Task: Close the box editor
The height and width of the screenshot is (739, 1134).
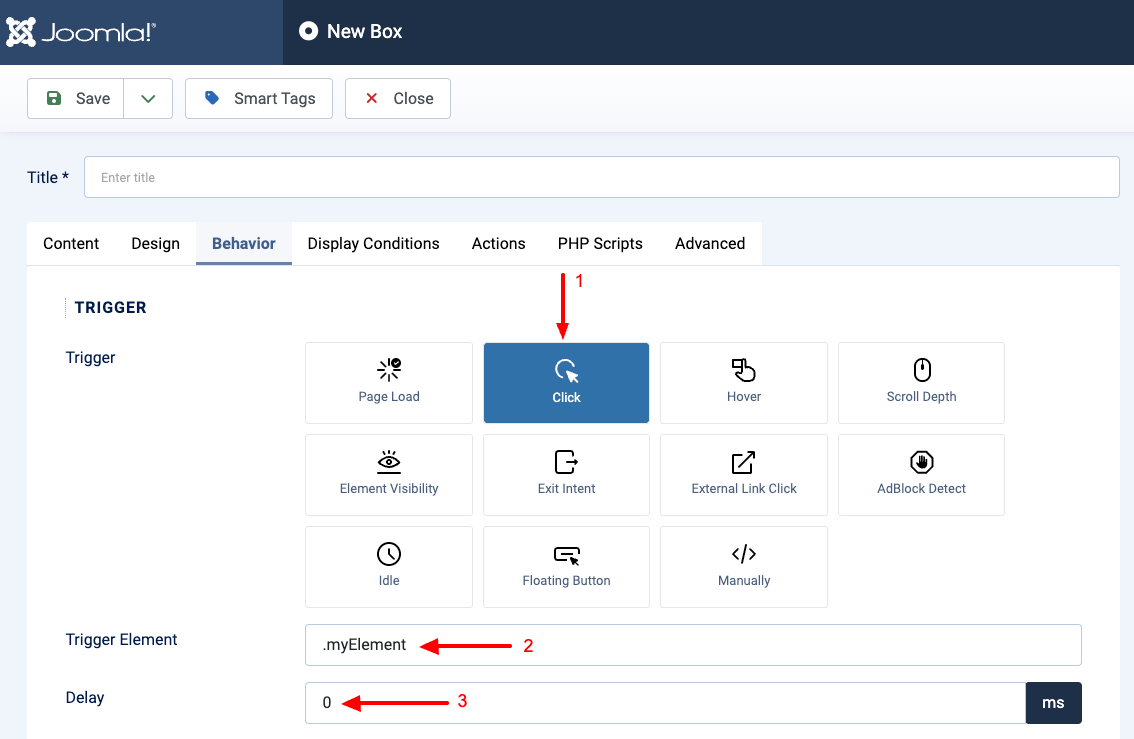Action: pos(398,98)
